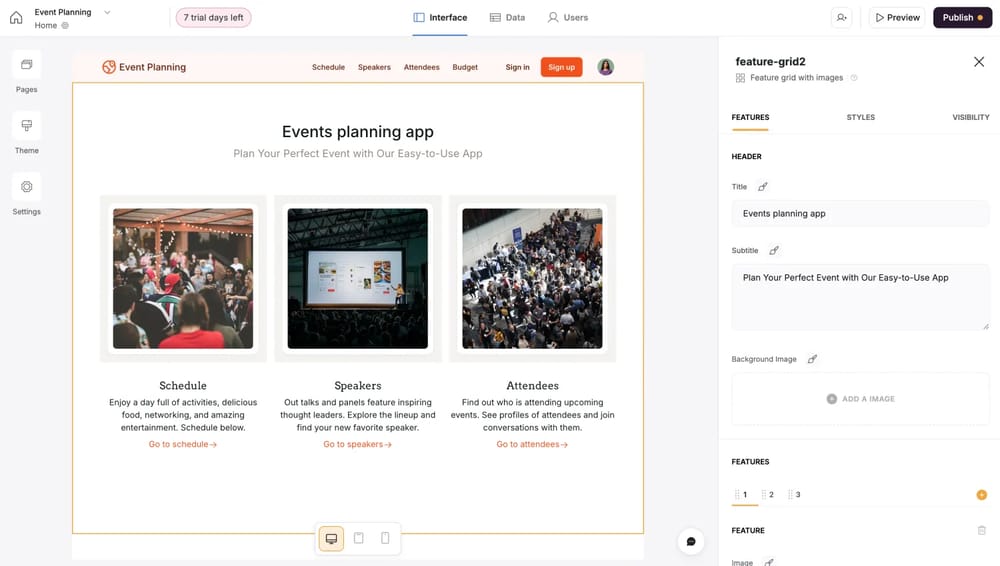Switch to the Styles tab
1000x566 pixels.
pos(860,117)
